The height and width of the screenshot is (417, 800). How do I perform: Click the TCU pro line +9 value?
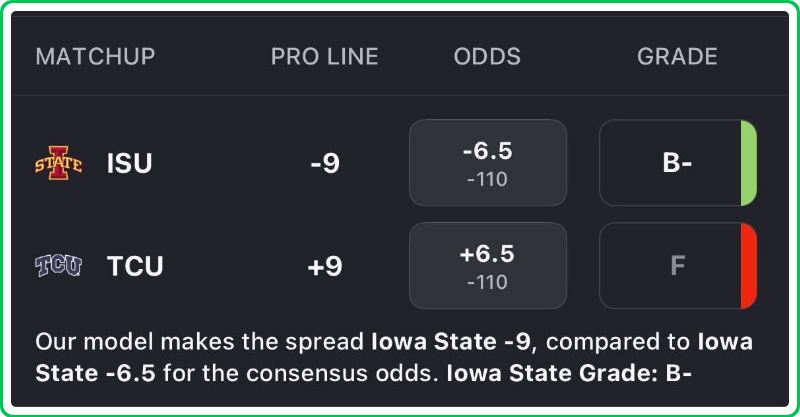tap(324, 266)
